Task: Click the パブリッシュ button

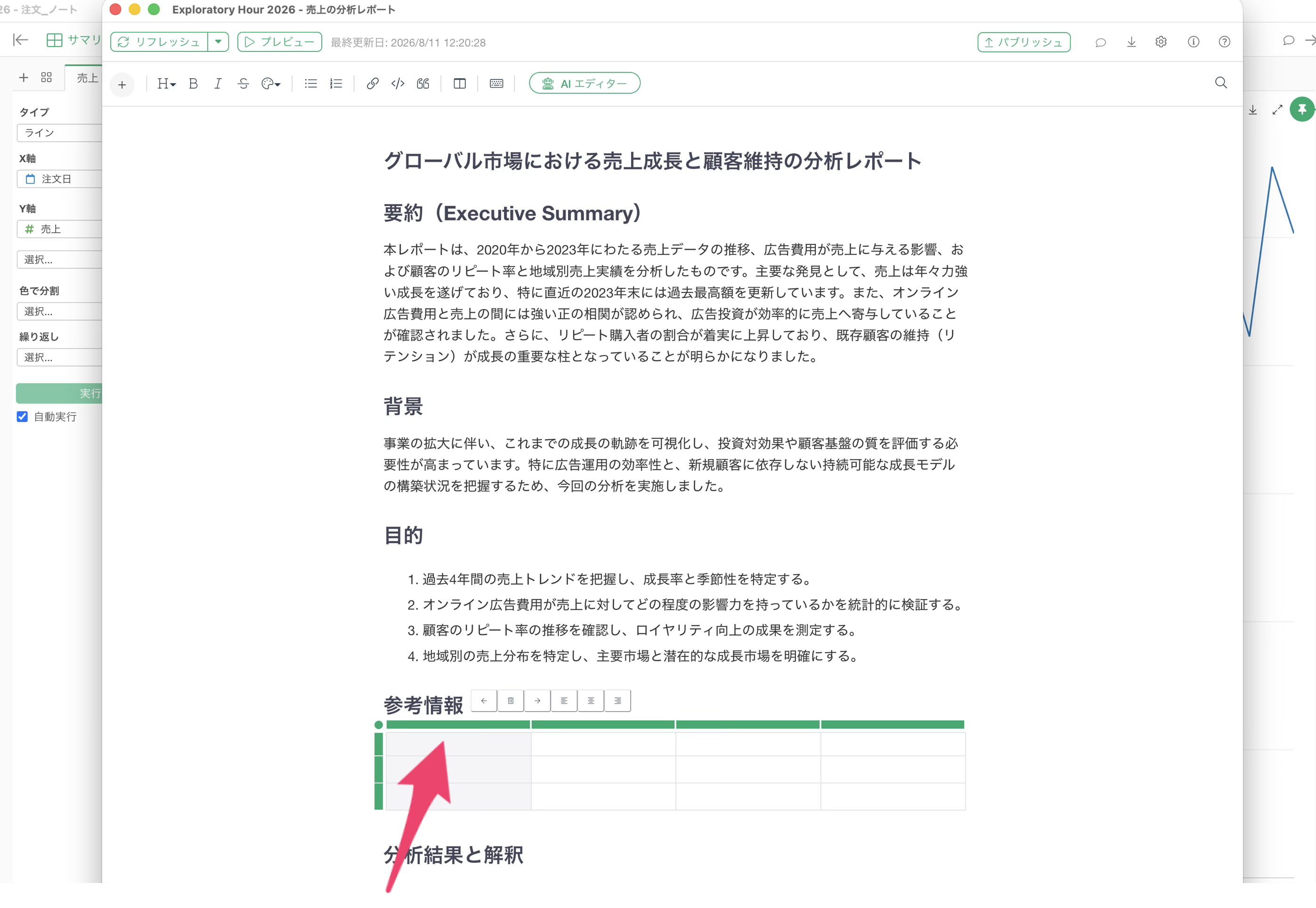Action: pos(1024,42)
